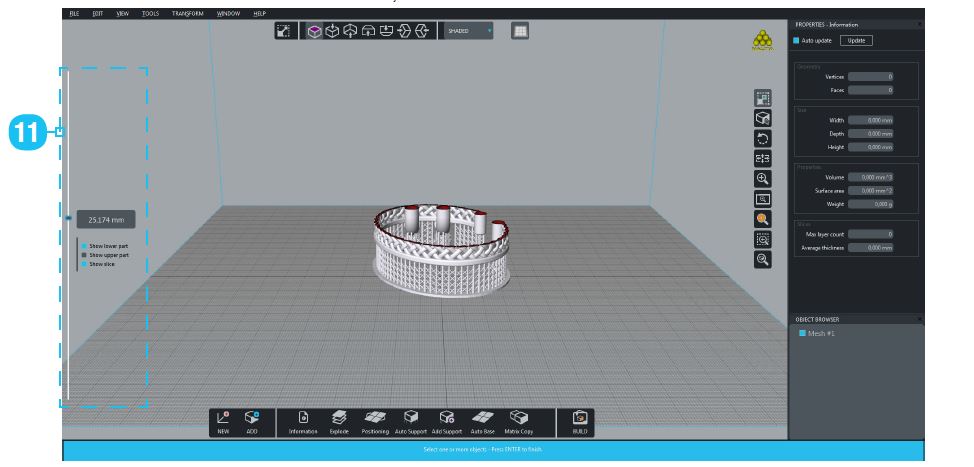Enable Show upper part option
Viewport: 974px width, 467px height.
(85, 255)
